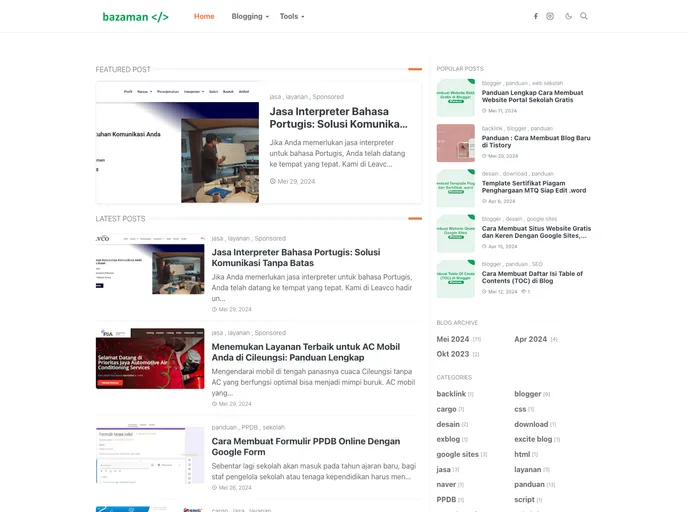Image resolution: width=688 pixels, height=512 pixels.
Task: Toggle dark mode with moon icon
Action: click(x=569, y=16)
